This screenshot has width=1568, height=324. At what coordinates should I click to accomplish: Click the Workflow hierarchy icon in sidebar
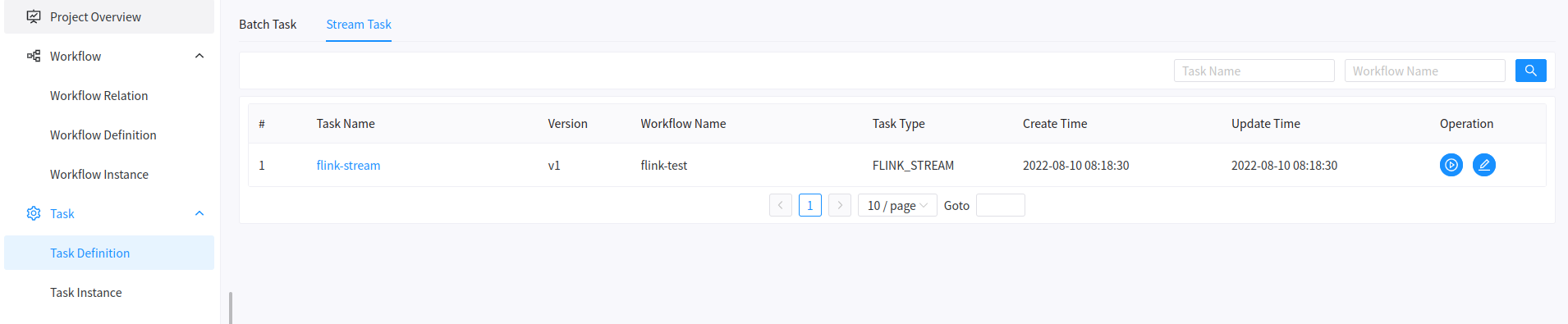coord(34,56)
